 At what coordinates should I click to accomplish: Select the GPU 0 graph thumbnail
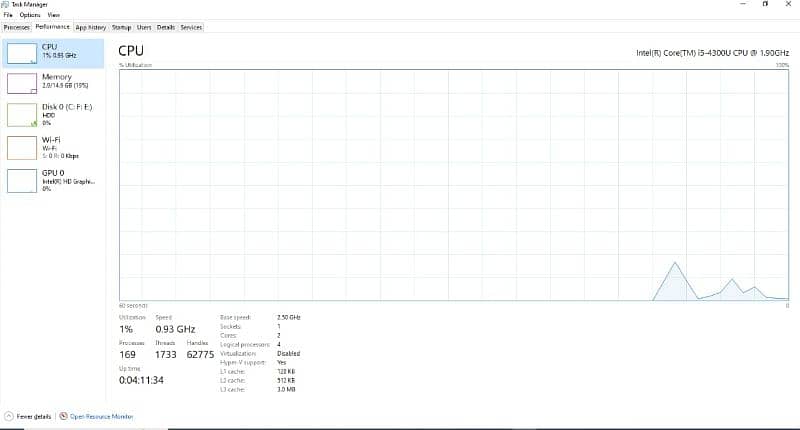(22, 181)
